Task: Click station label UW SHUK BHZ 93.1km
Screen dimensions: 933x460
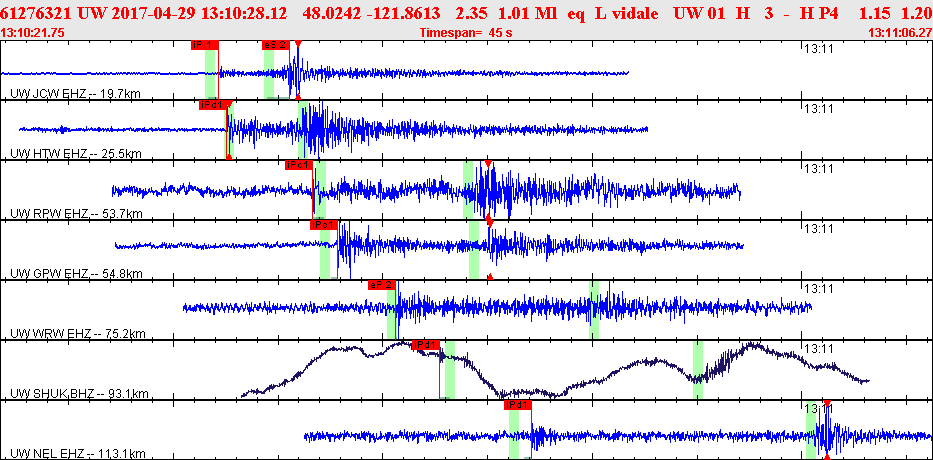Action: pos(80,393)
